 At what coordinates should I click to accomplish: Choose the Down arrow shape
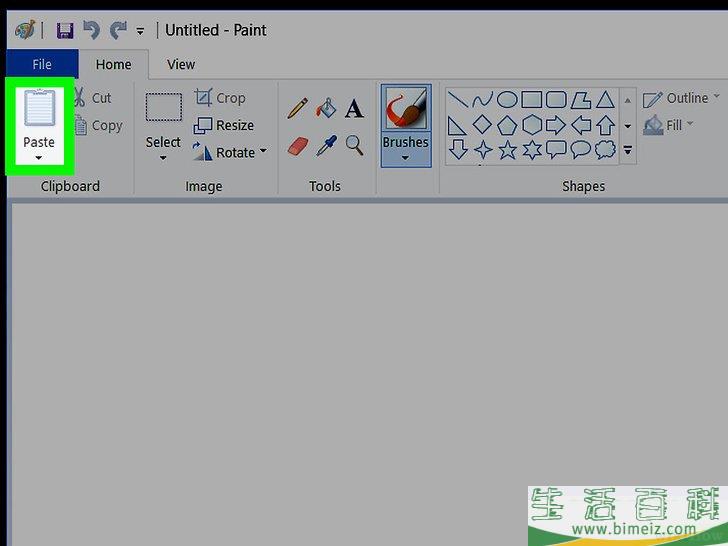click(x=458, y=150)
